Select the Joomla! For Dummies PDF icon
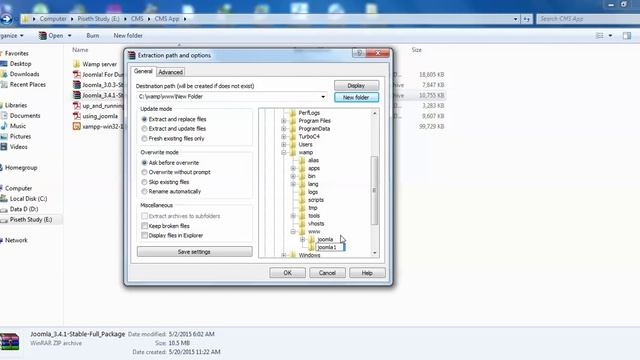Viewport: 640px width, 360px height. coord(76,74)
